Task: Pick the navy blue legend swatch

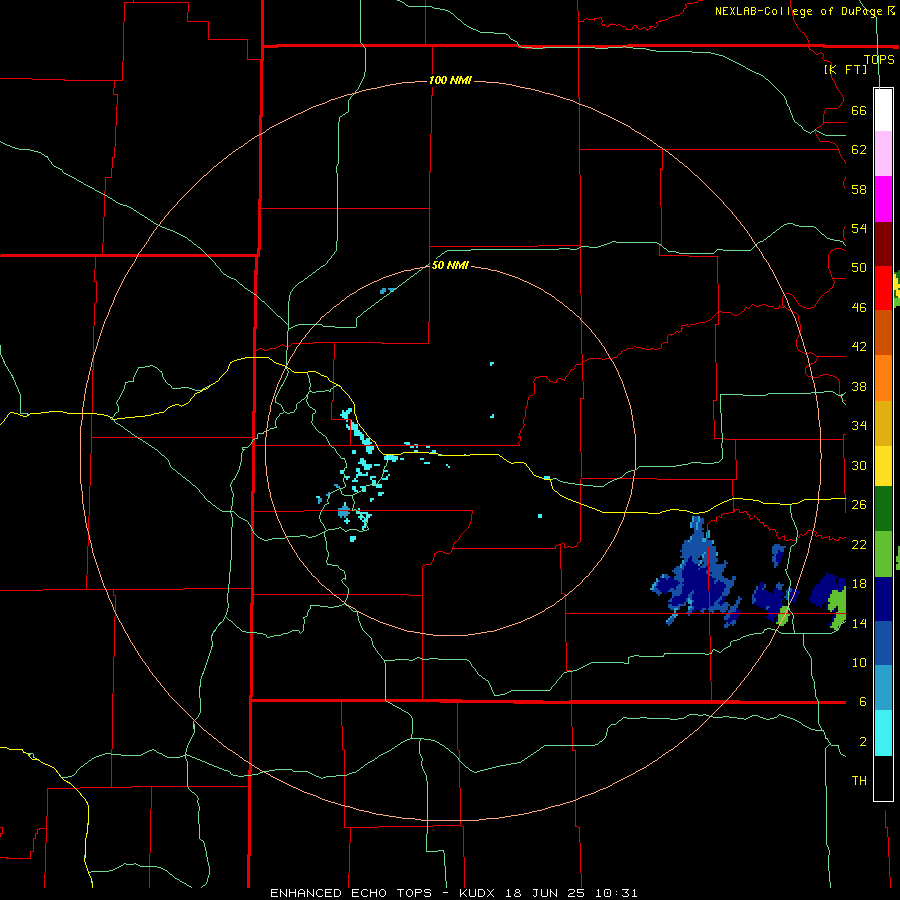Action: pos(883,599)
